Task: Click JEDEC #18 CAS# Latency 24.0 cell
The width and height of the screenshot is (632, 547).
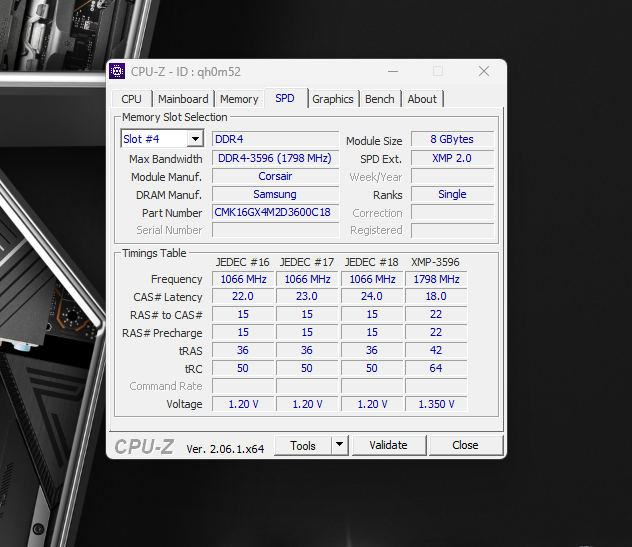Action: (x=372, y=296)
